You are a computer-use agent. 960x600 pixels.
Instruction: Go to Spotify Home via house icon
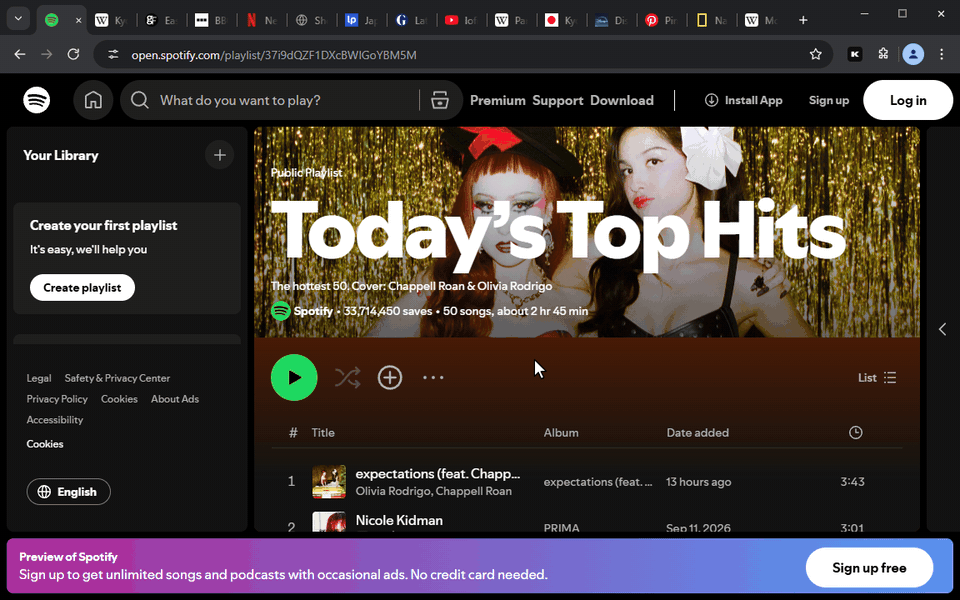point(93,100)
